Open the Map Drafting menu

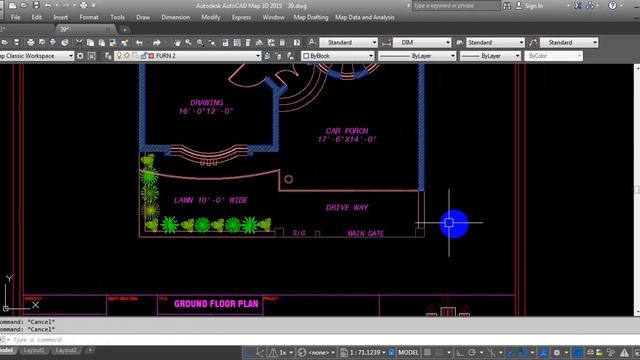[311, 18]
